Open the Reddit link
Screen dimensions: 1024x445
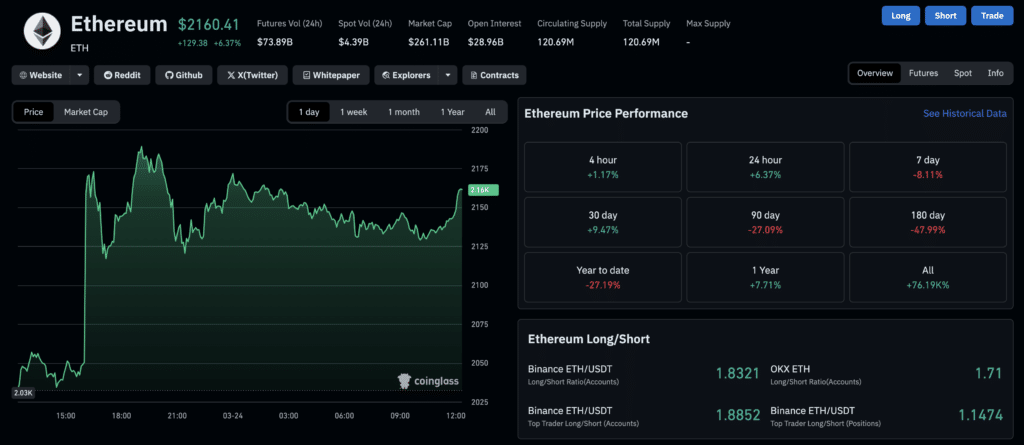[122, 75]
